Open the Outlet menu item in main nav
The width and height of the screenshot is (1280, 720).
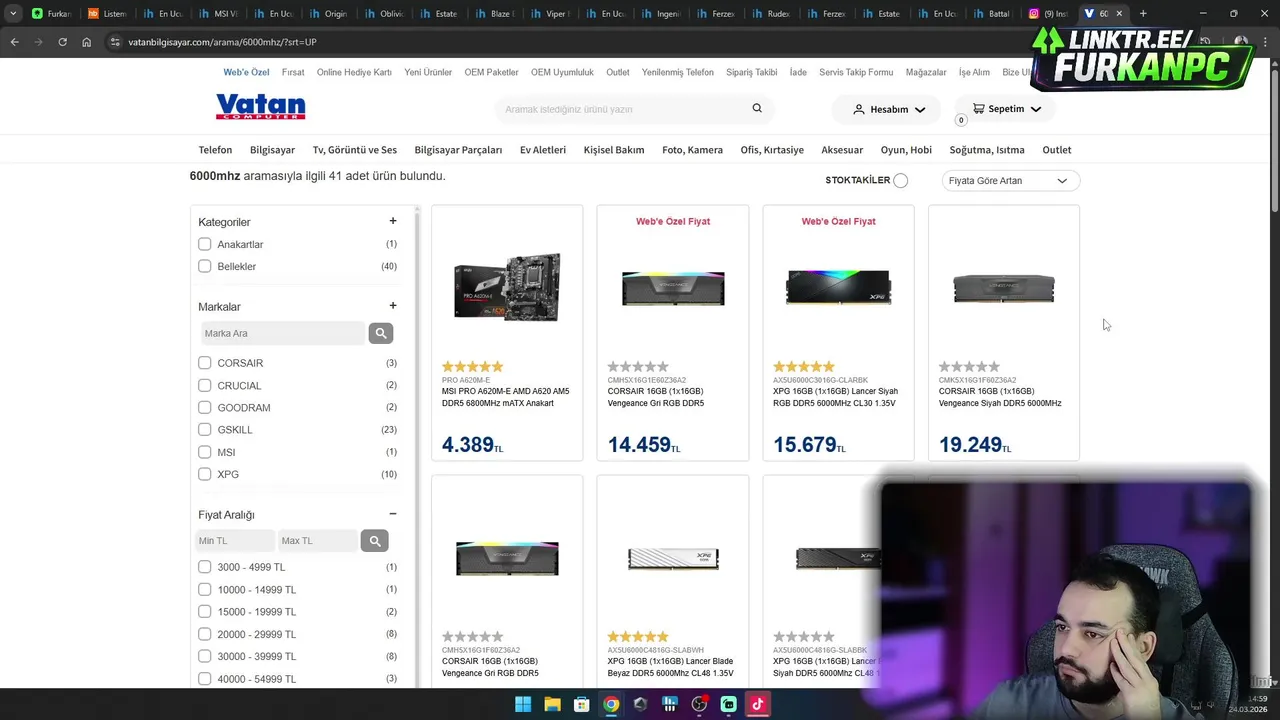(1056, 150)
